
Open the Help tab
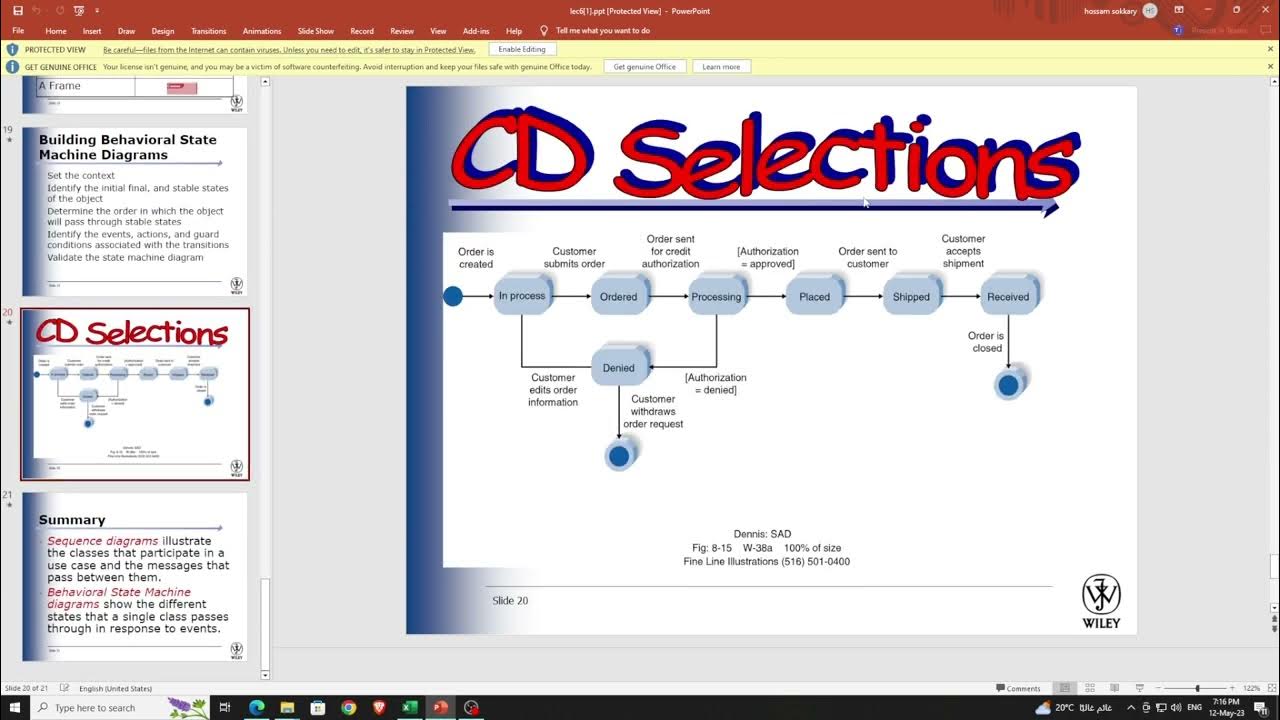pyautogui.click(x=514, y=31)
